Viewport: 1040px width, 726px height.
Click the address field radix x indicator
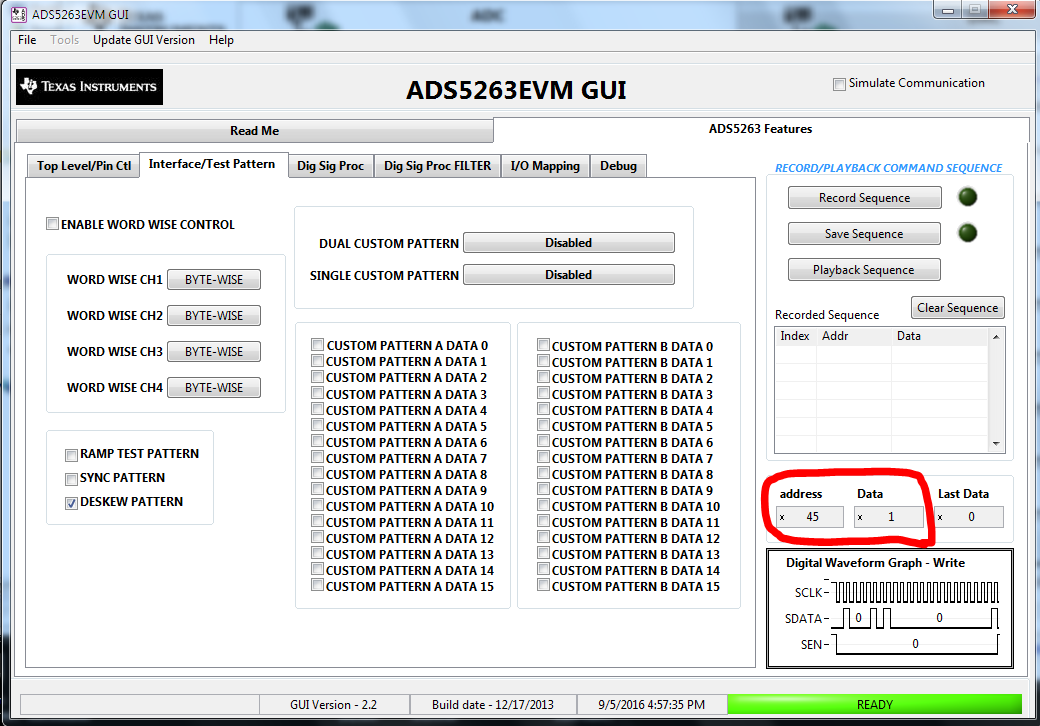783,517
